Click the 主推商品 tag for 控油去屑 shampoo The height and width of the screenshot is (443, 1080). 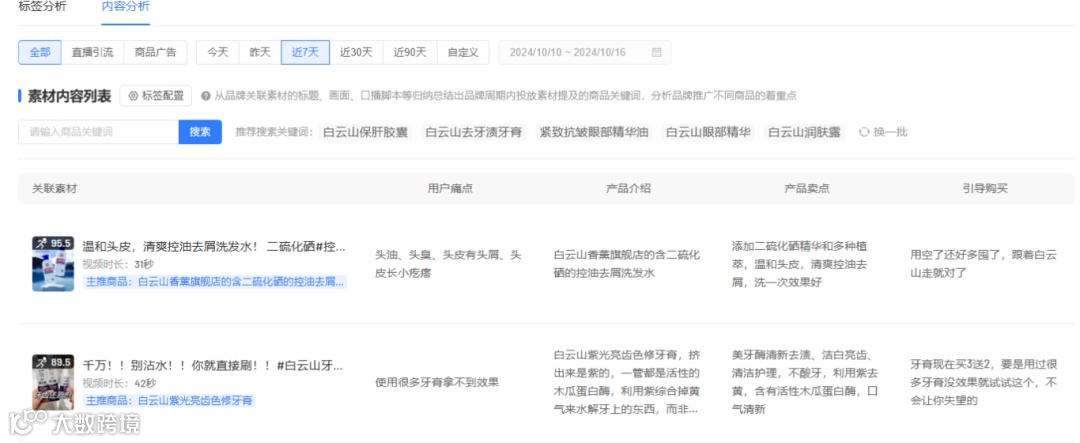point(214,282)
